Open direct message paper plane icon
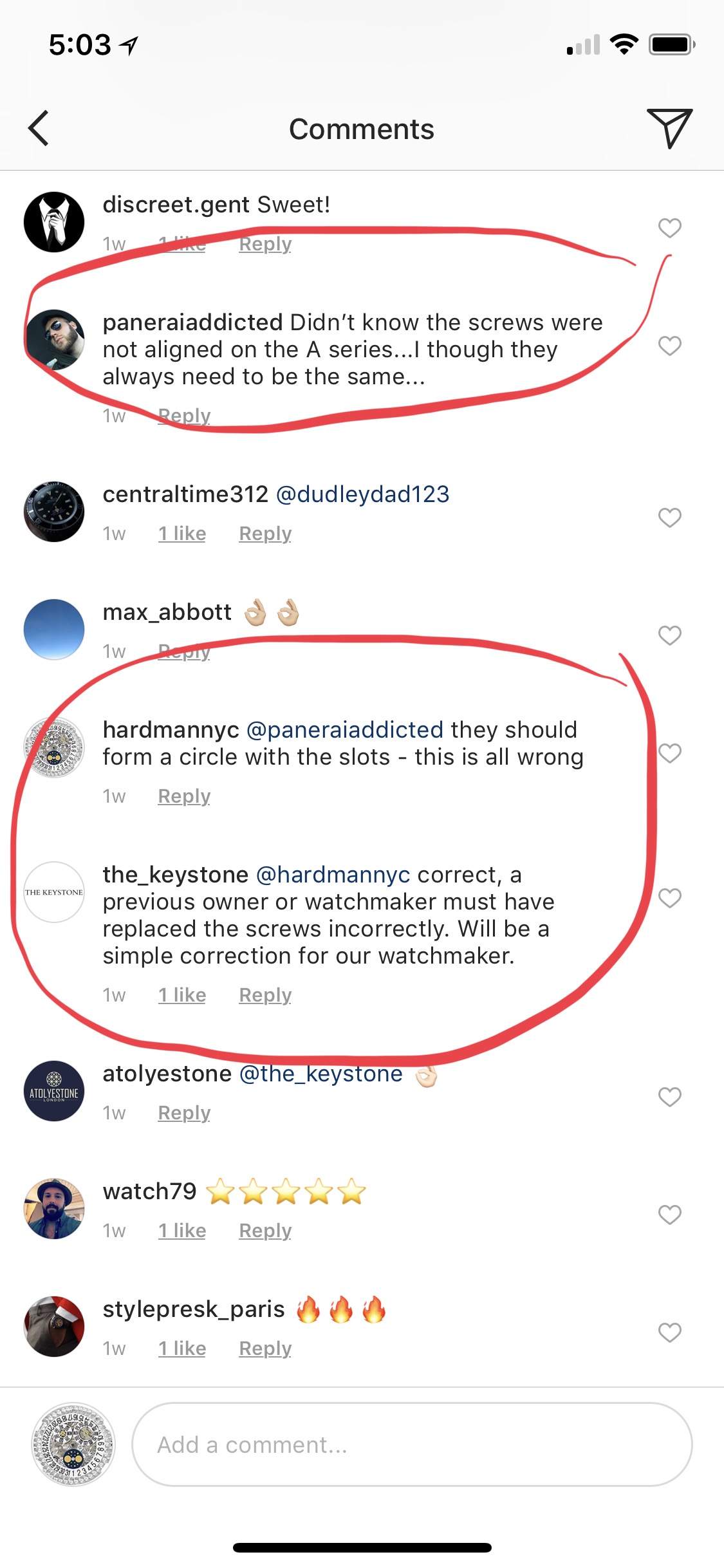The height and width of the screenshot is (1568, 724). (x=669, y=128)
